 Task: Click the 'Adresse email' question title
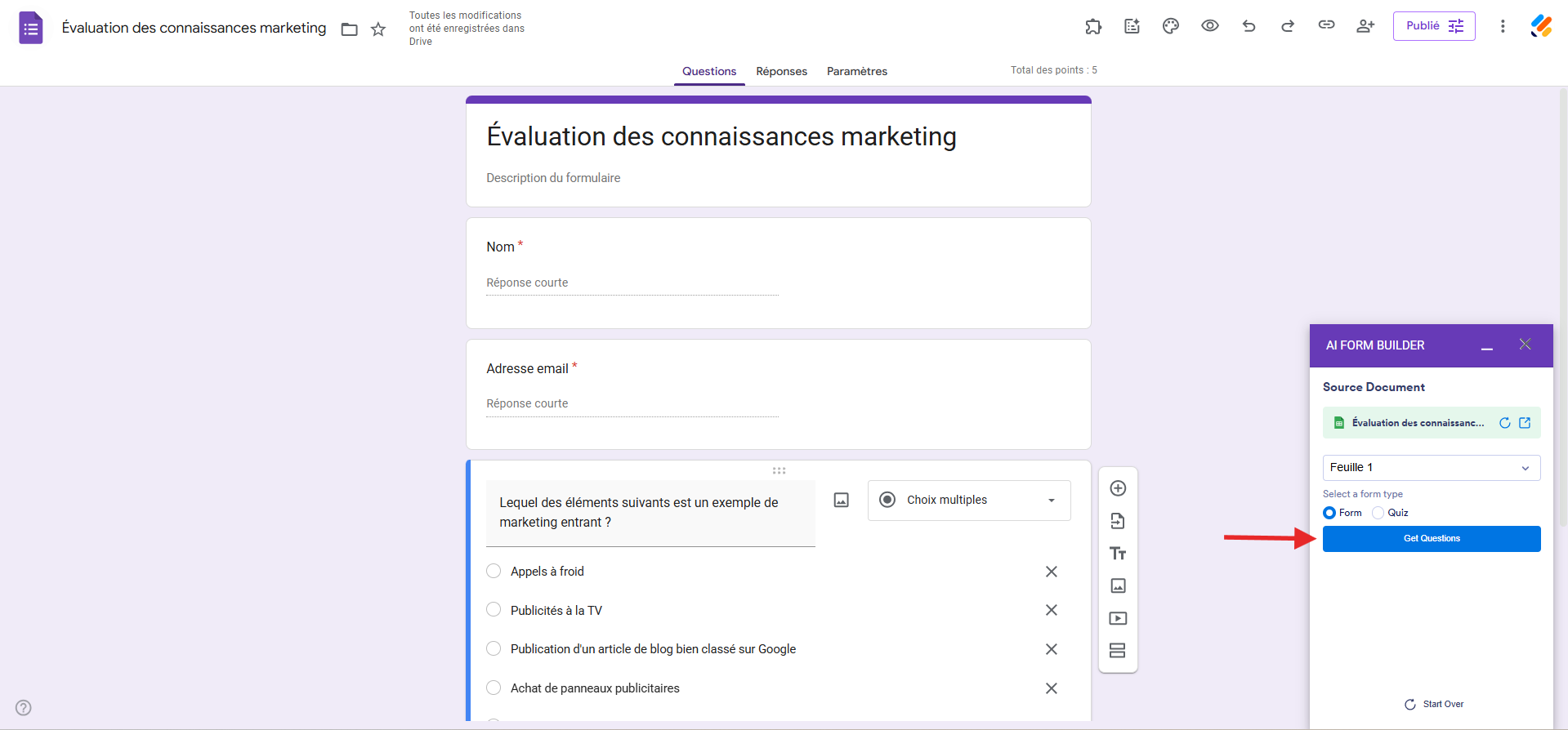pos(527,369)
